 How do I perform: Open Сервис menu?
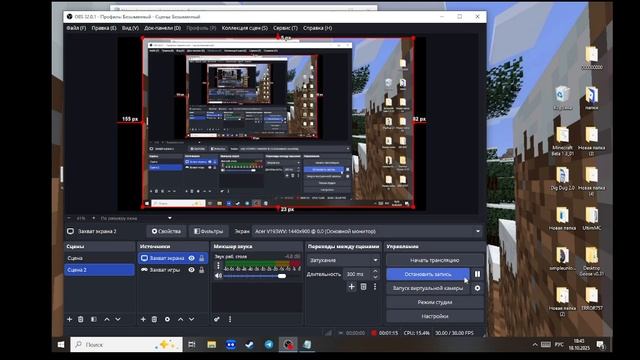coord(285,28)
